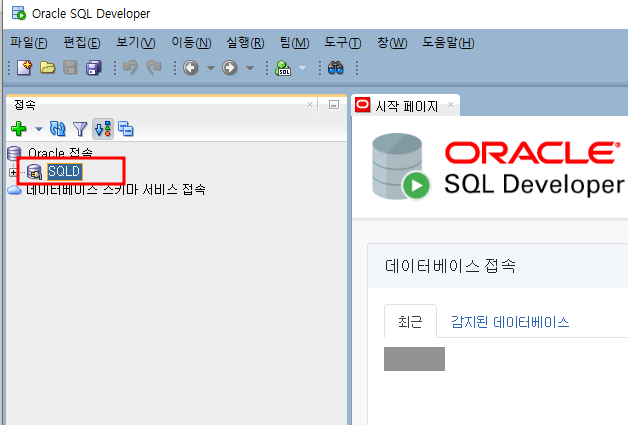Open the 보기(V) menu

(x=136, y=42)
